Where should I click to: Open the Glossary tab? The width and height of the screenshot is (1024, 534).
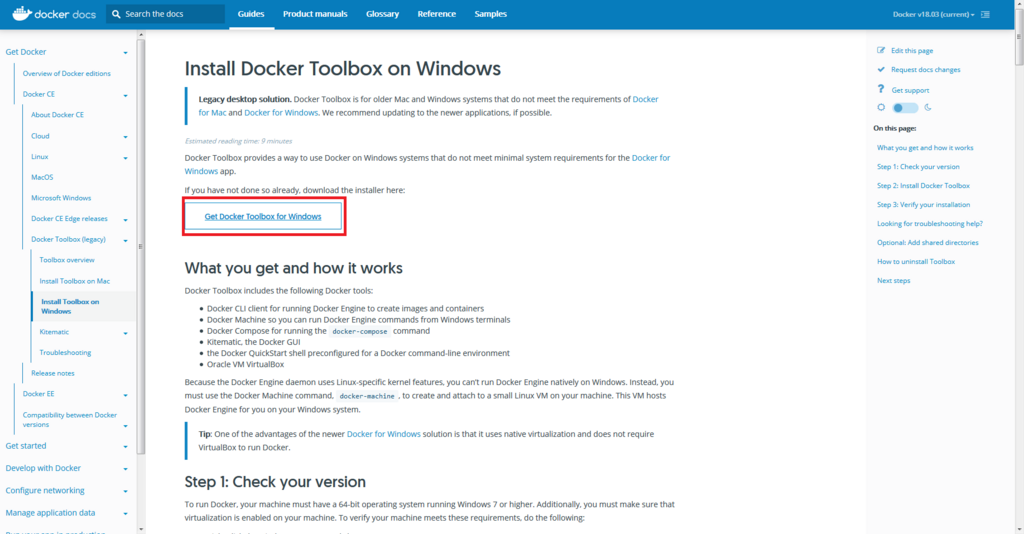(x=382, y=14)
